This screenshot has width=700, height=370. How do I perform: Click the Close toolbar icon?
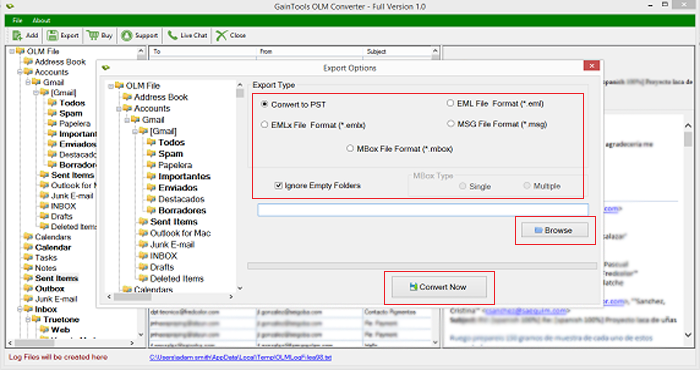(x=221, y=35)
